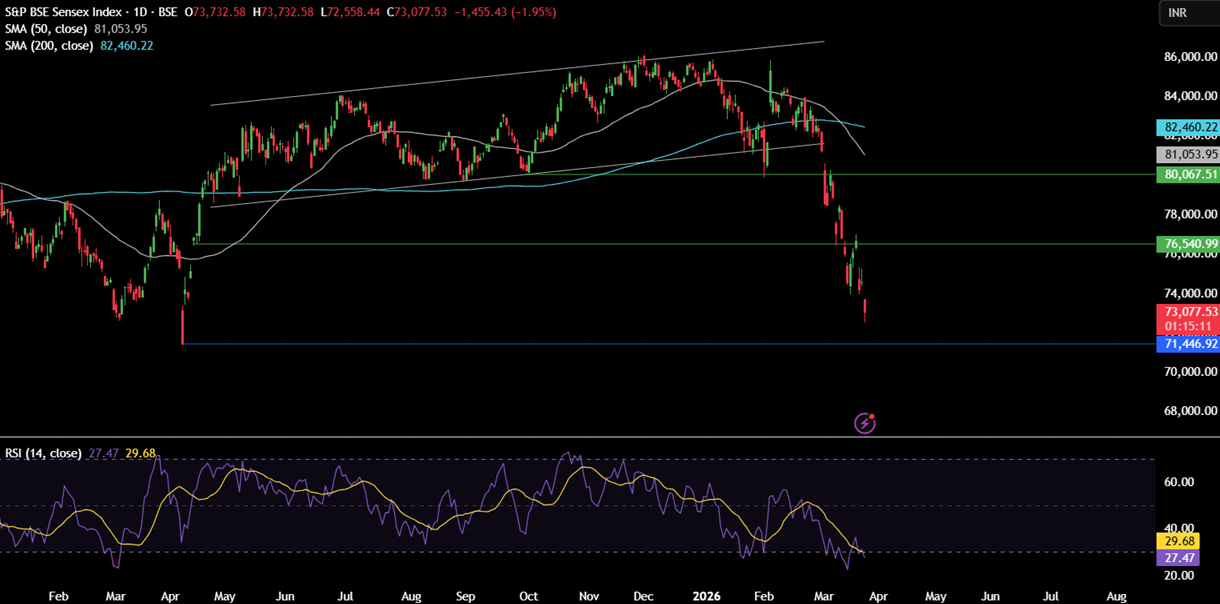The height and width of the screenshot is (604, 1220).
Task: Click the purple lightning bolt icon
Action: click(x=865, y=423)
